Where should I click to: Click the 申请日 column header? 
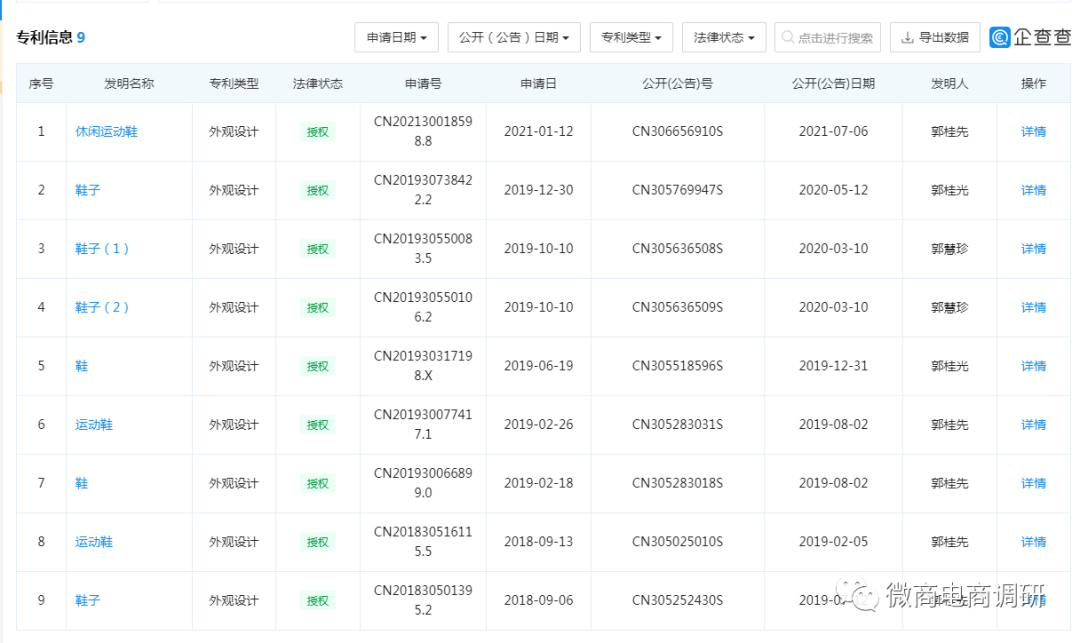tap(538, 84)
